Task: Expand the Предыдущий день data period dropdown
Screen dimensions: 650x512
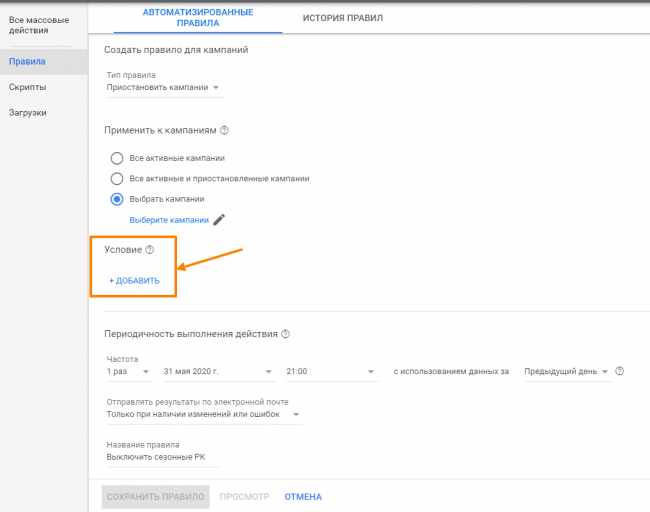Action: 567,372
